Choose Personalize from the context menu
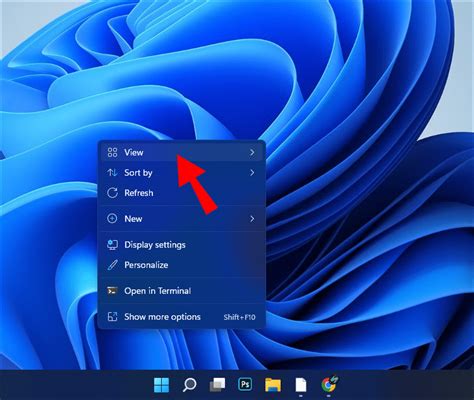This screenshot has height=400, width=474. point(182,265)
